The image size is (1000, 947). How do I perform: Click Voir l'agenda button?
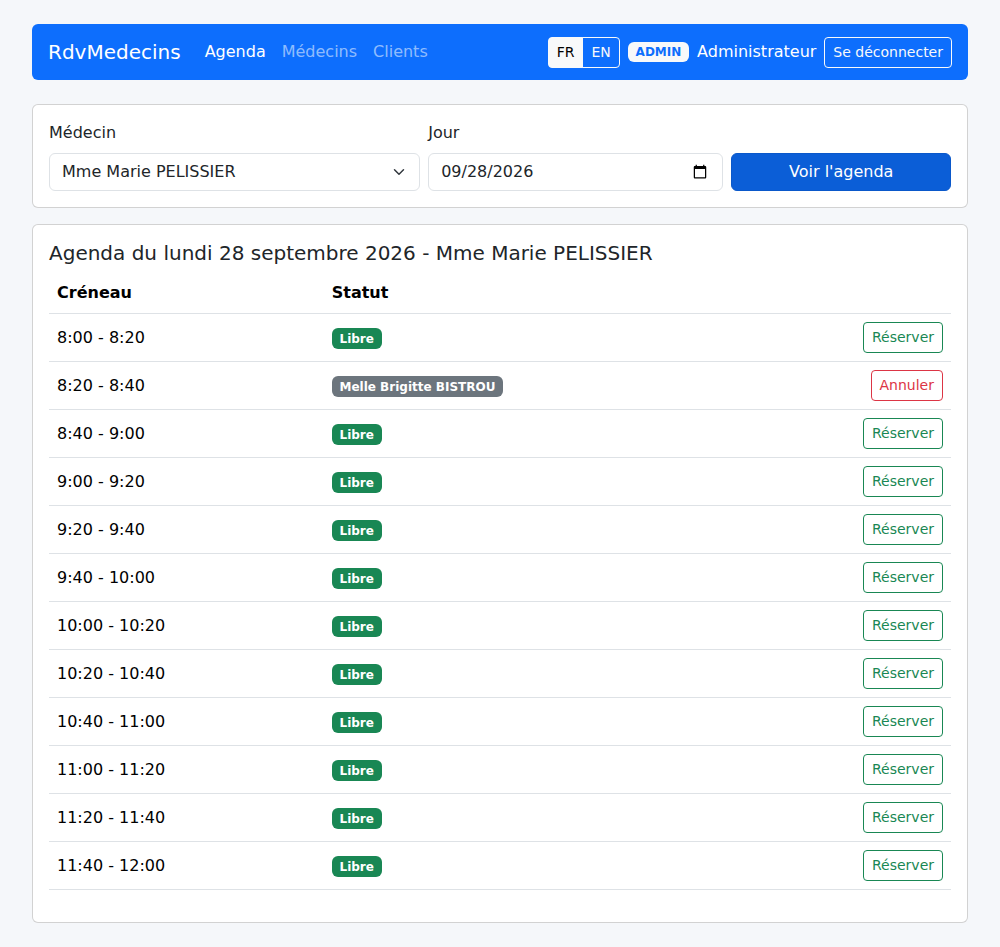point(841,172)
